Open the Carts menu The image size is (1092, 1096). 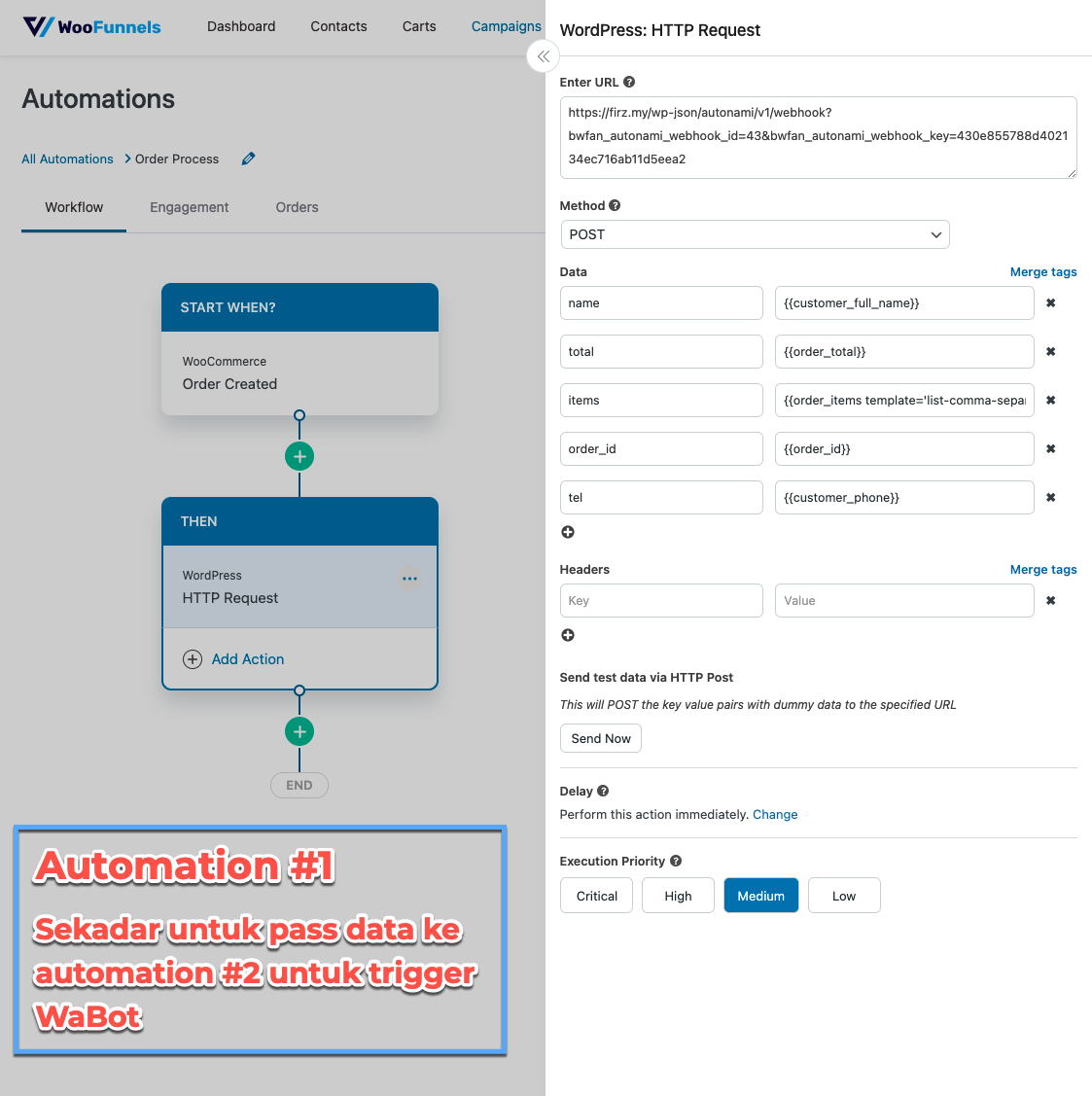419,26
